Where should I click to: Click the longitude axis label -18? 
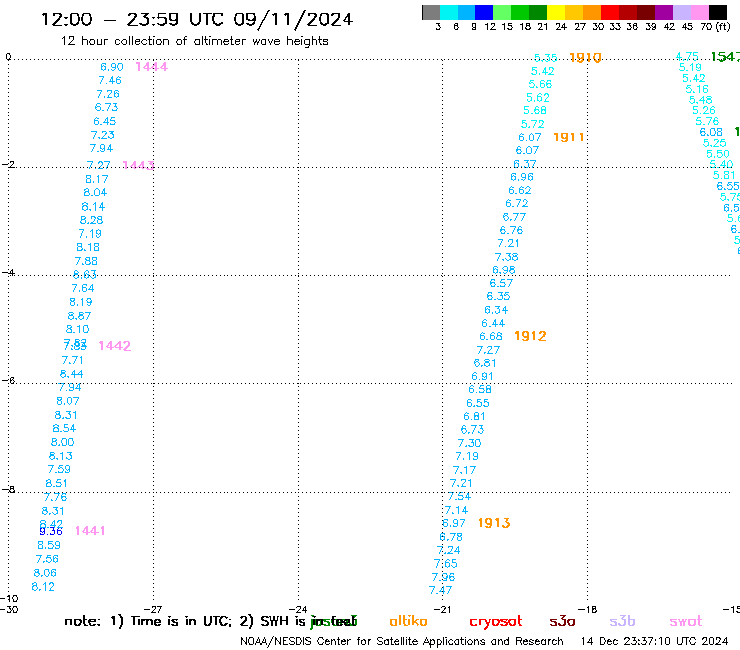coord(588,609)
